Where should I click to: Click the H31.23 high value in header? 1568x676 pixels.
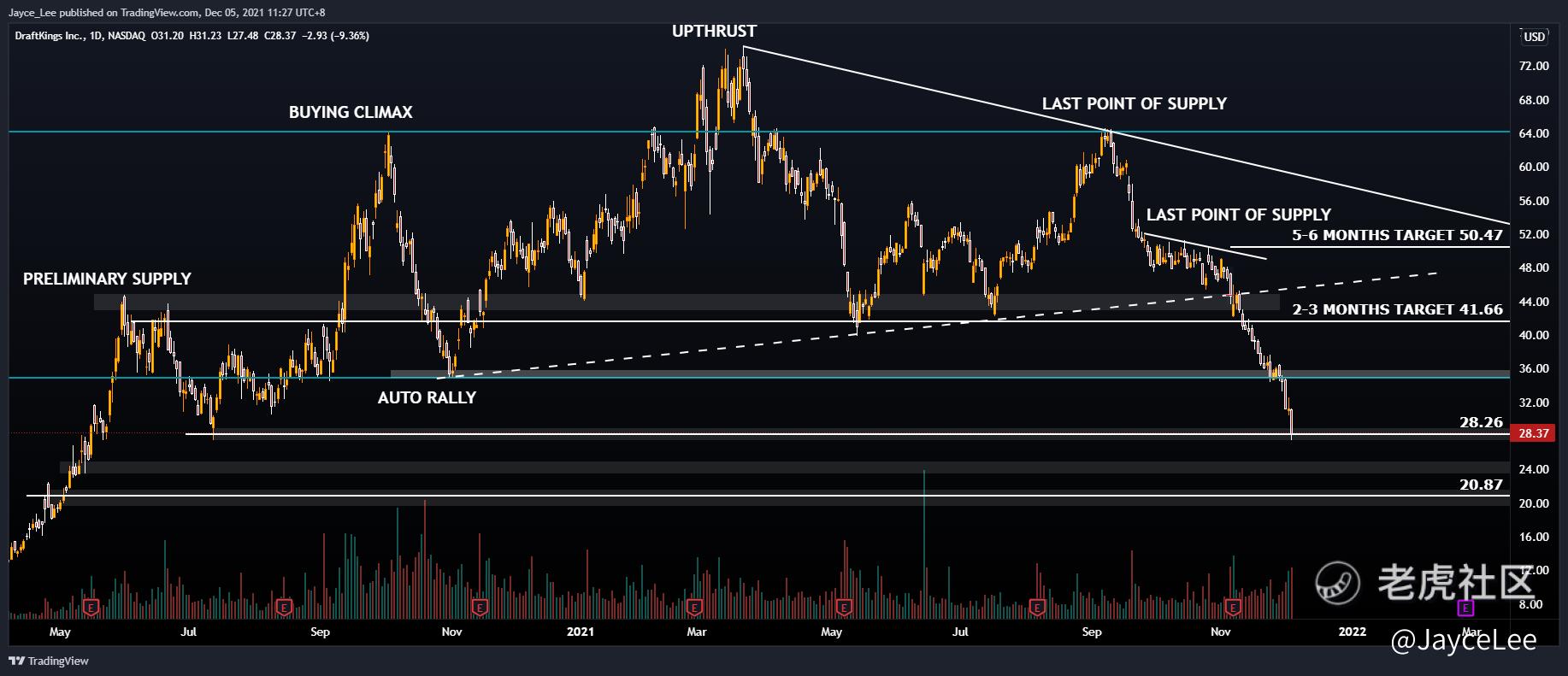[x=205, y=36]
